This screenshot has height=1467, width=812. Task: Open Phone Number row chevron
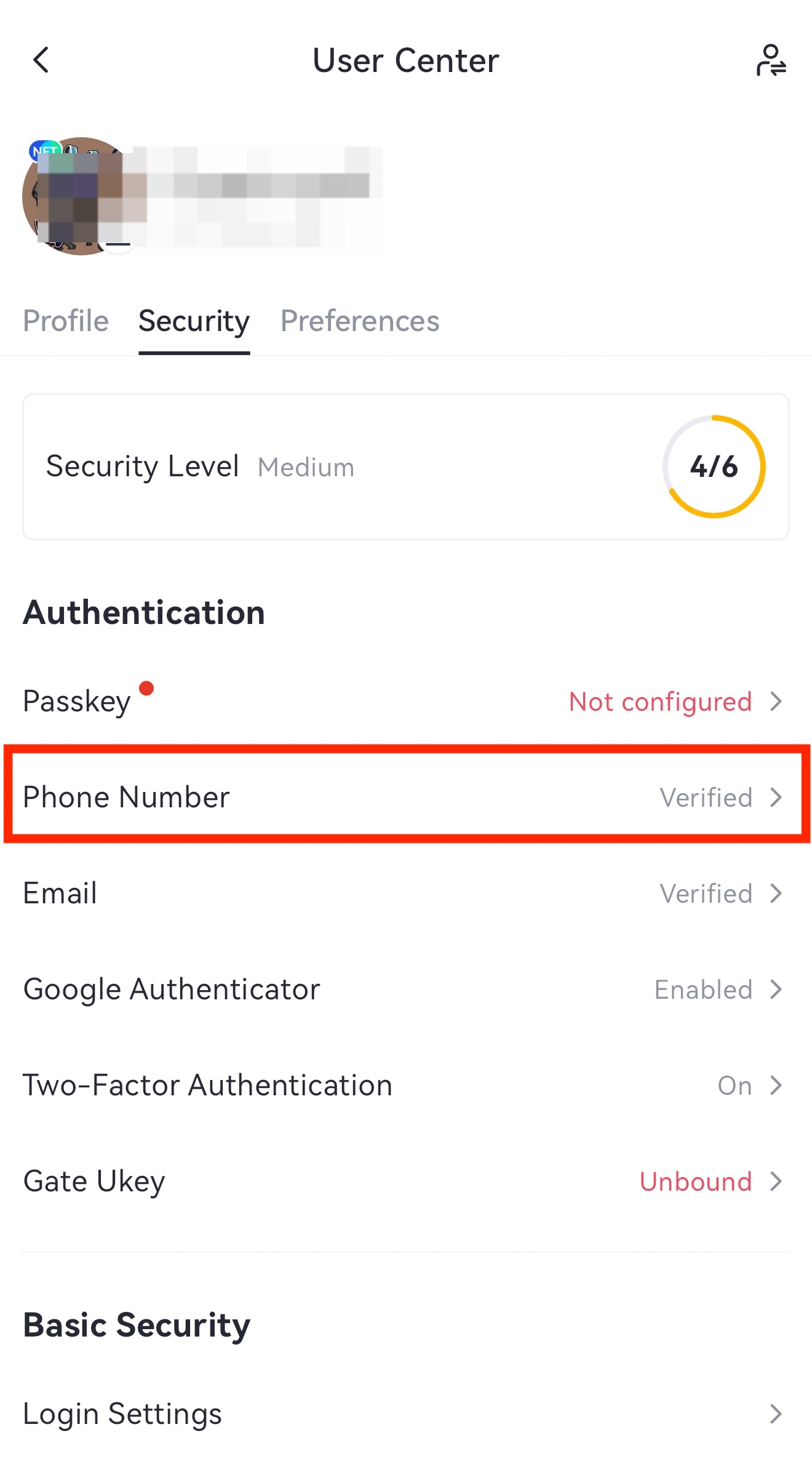click(x=776, y=797)
